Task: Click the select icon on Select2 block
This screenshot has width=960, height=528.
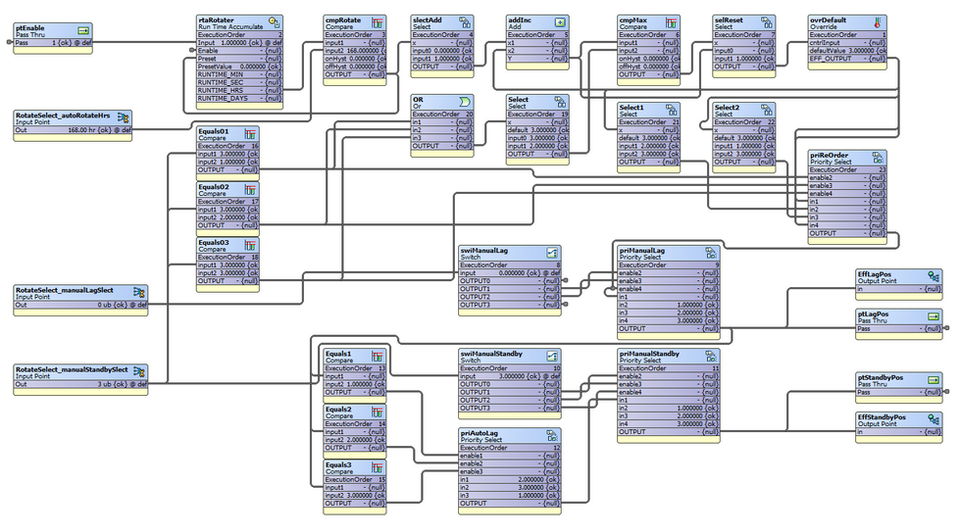Action: pyautogui.click(x=767, y=110)
